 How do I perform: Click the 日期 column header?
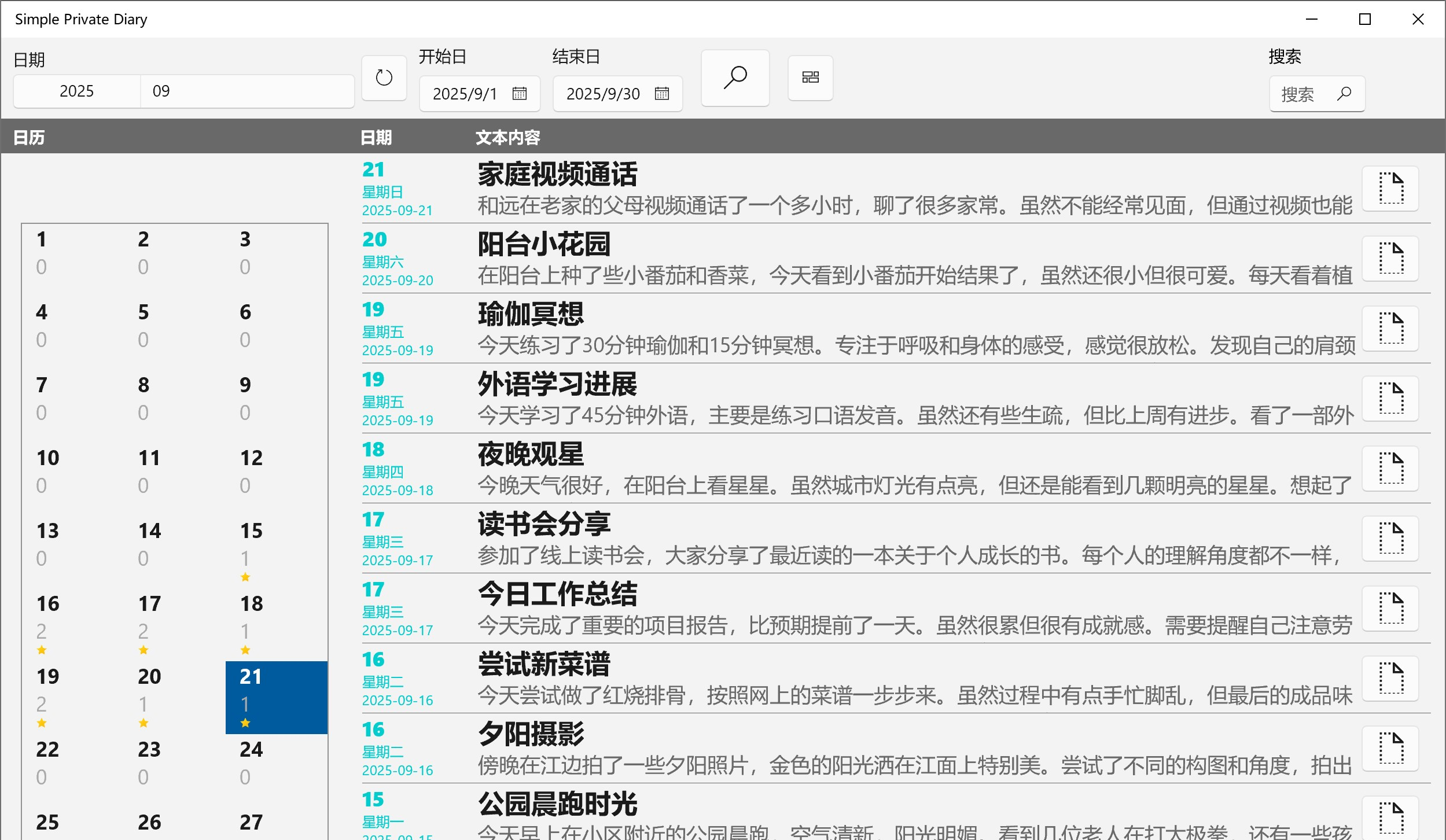click(x=376, y=137)
